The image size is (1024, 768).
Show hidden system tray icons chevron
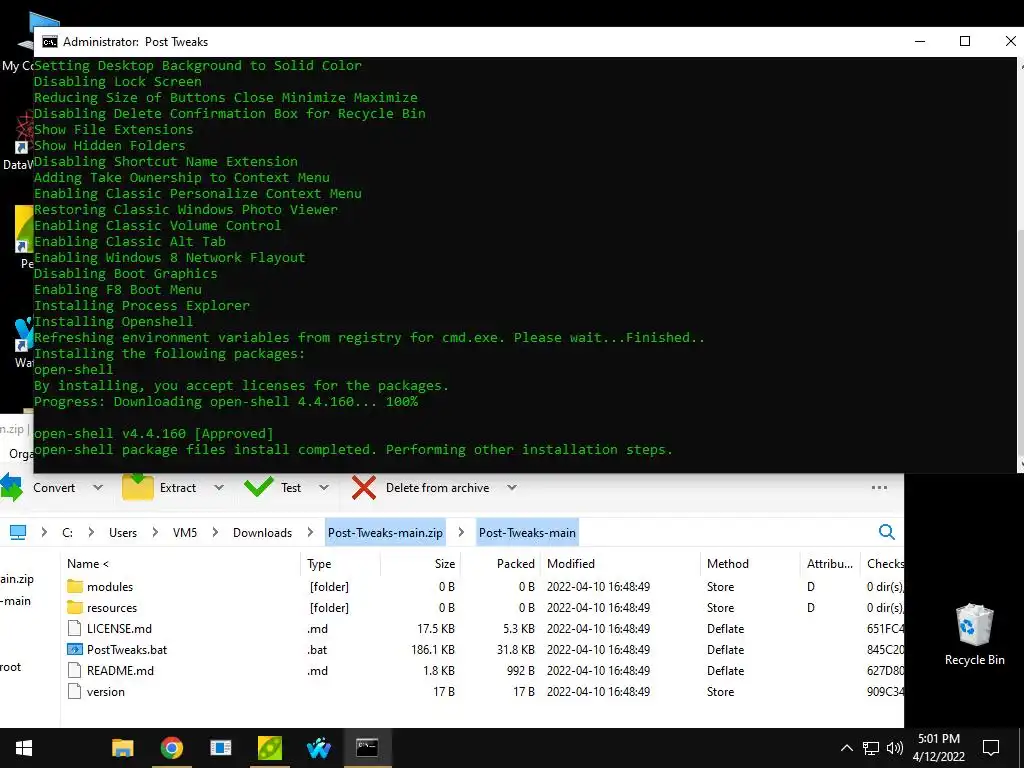(x=846, y=748)
